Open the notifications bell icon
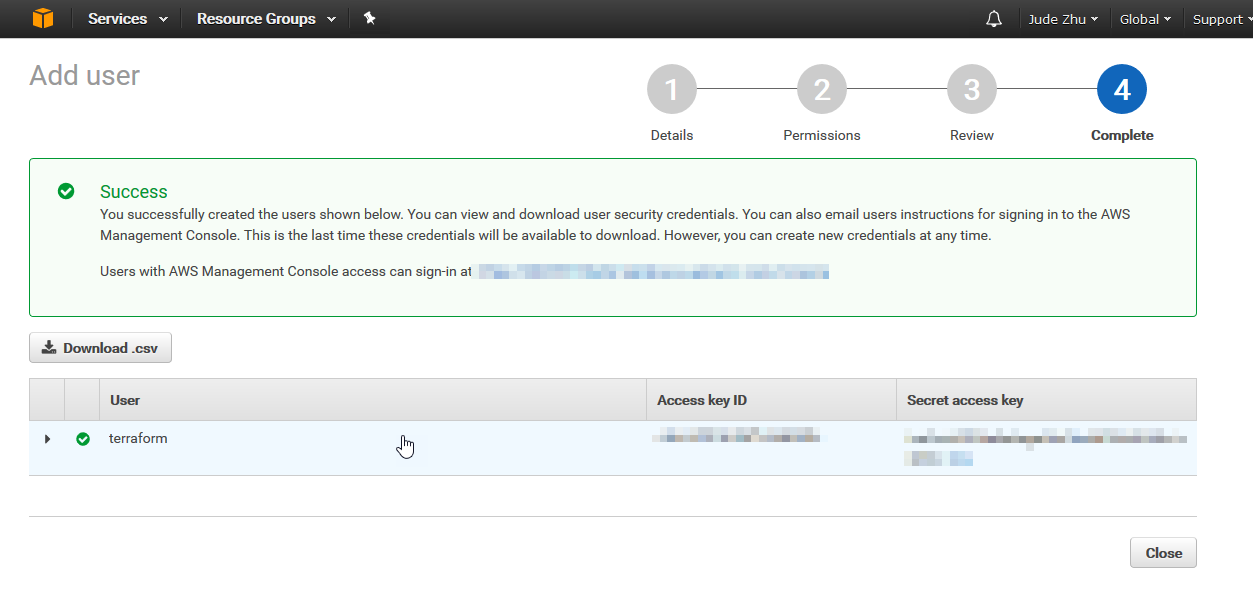This screenshot has height=590, width=1253. 993,19
